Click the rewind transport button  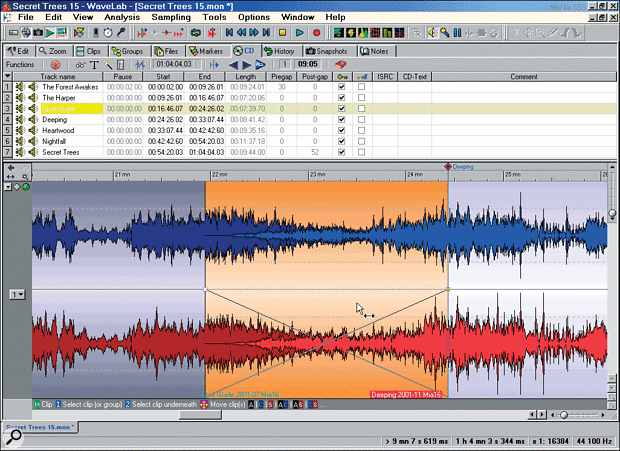[241, 32]
